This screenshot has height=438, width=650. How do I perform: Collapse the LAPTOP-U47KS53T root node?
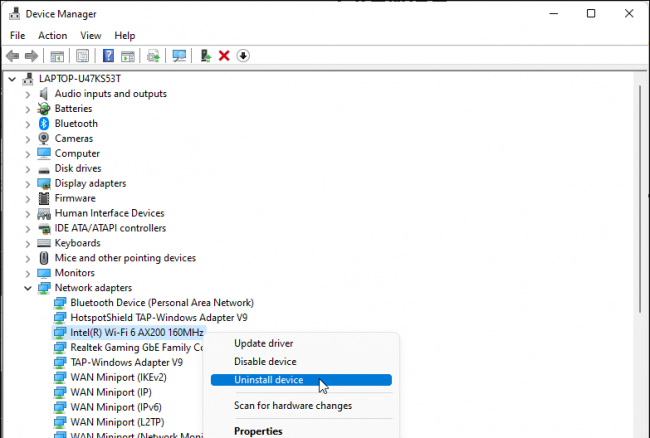(12, 79)
